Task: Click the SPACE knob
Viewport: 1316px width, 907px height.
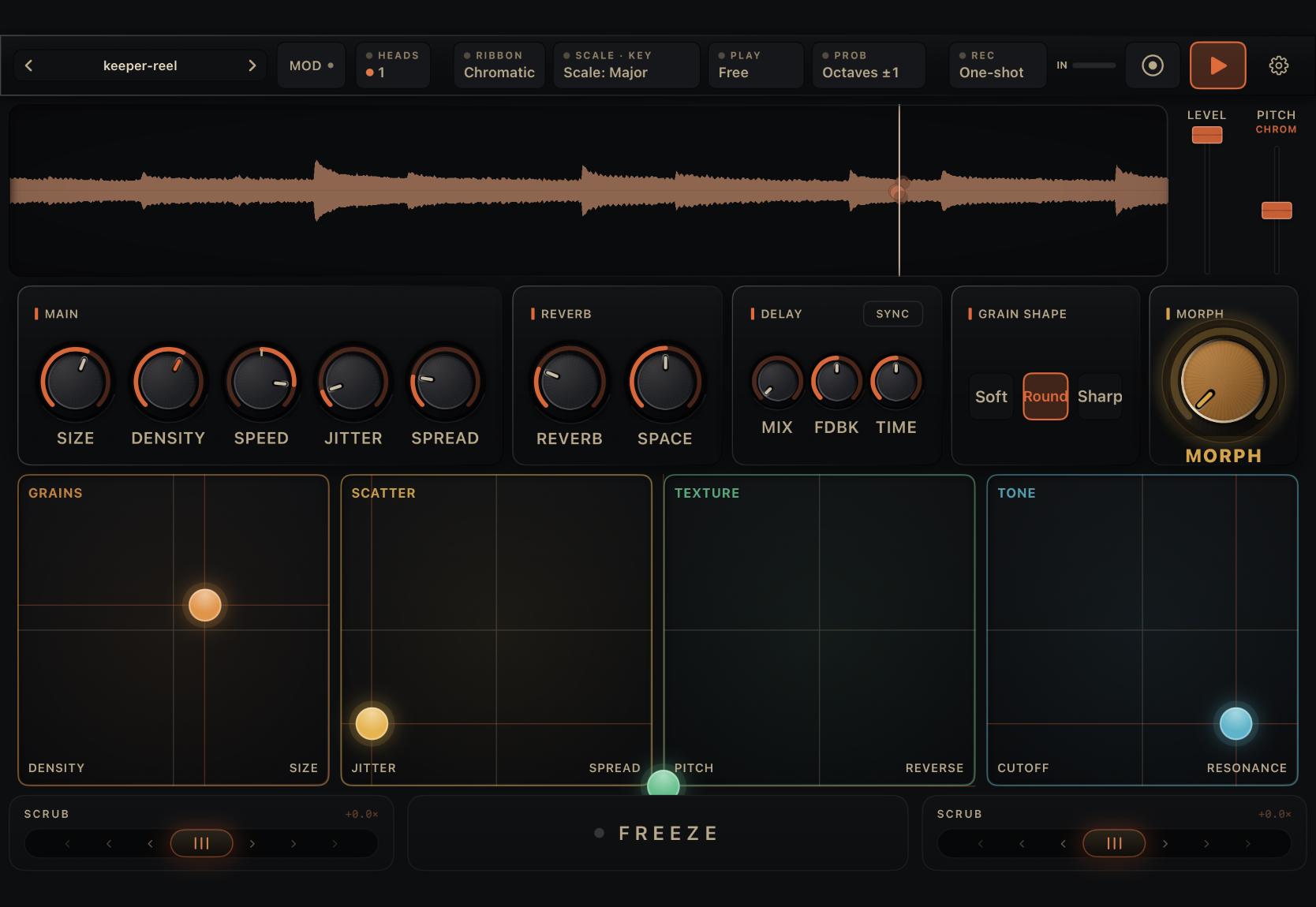Action: pyautogui.click(x=665, y=382)
